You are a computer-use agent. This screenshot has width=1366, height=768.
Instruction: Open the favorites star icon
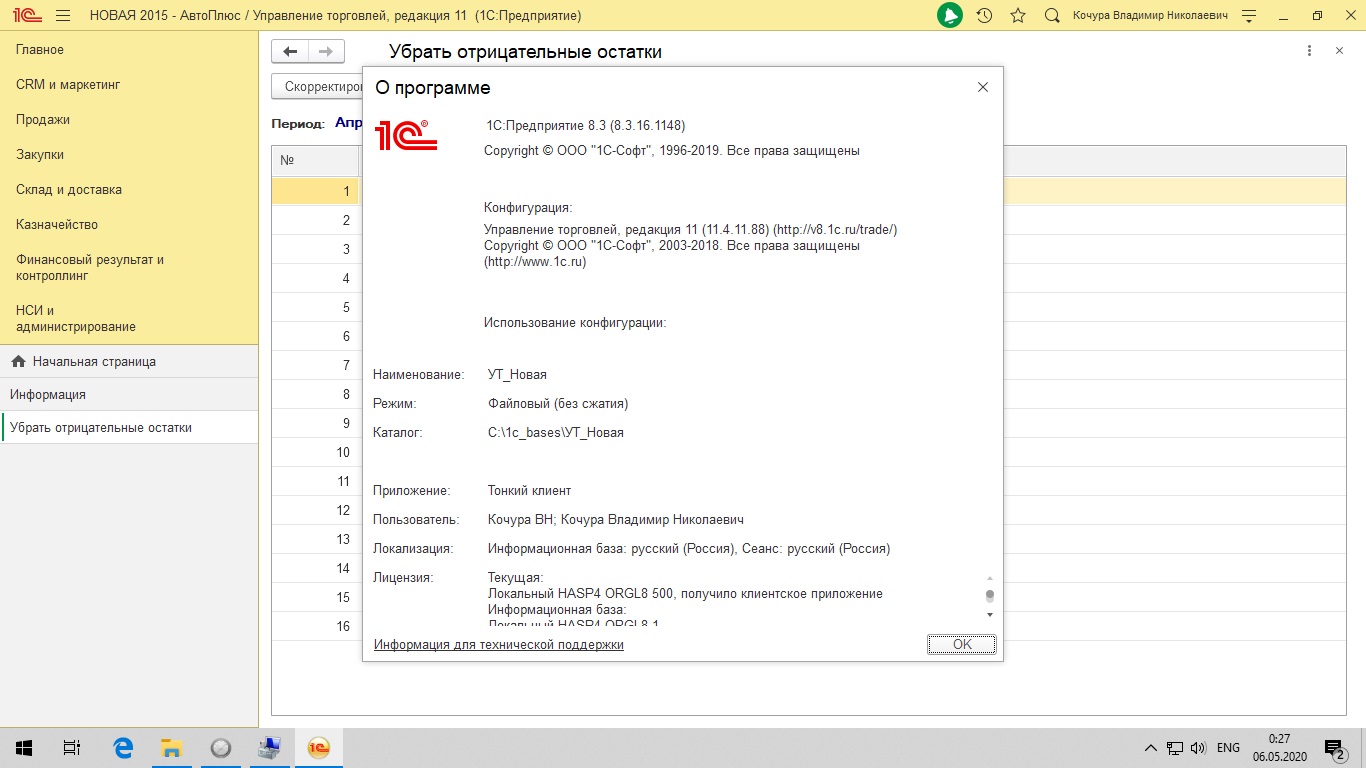(1018, 15)
